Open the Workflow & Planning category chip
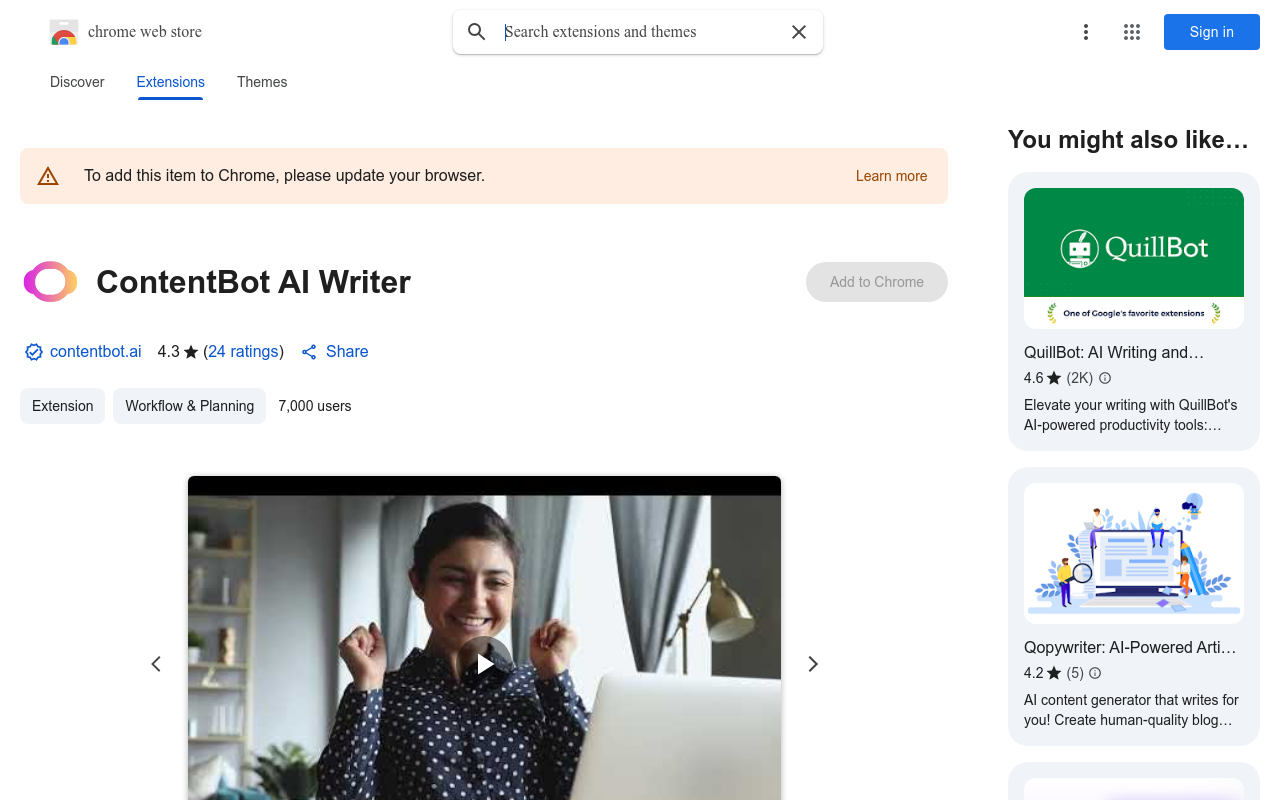The height and width of the screenshot is (800, 1280). point(190,406)
